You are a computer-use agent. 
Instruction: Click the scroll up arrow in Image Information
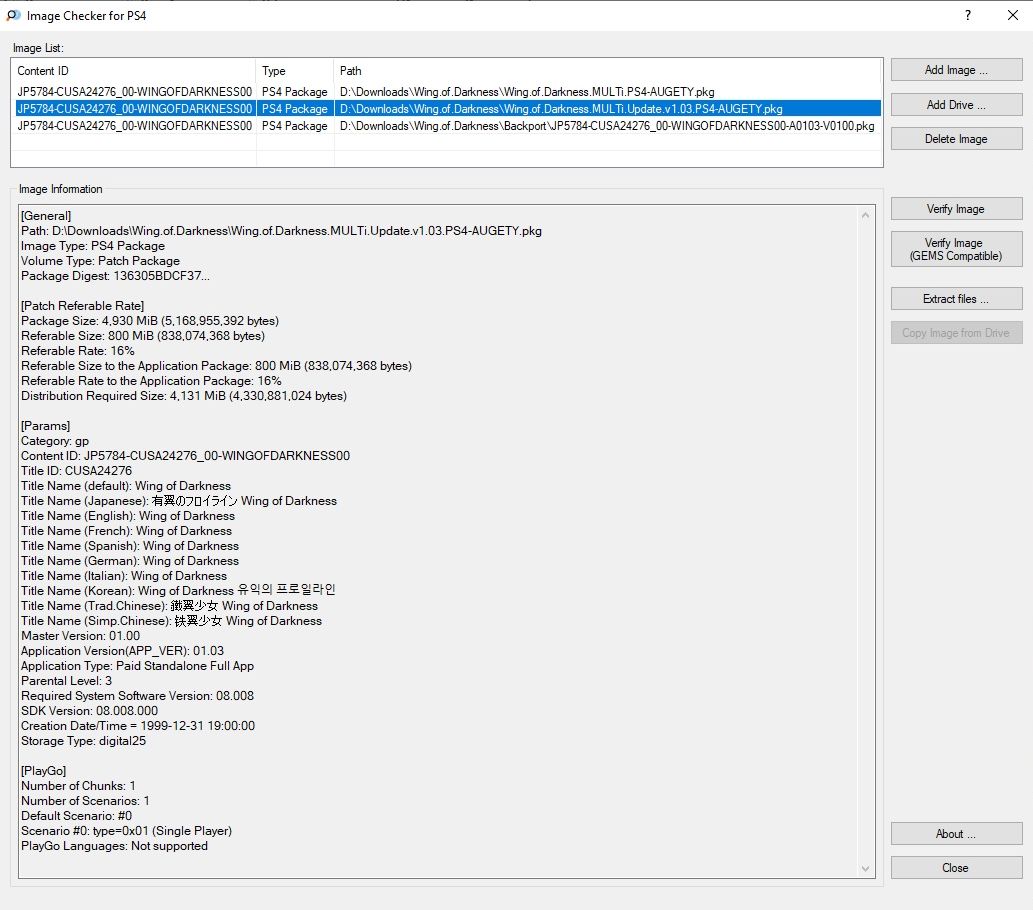click(866, 215)
